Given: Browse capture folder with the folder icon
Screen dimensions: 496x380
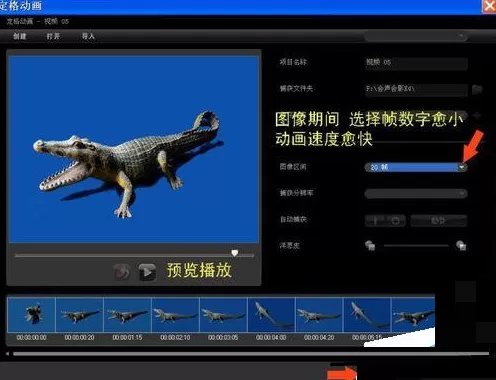Looking at the screenshot, I should tap(477, 89).
